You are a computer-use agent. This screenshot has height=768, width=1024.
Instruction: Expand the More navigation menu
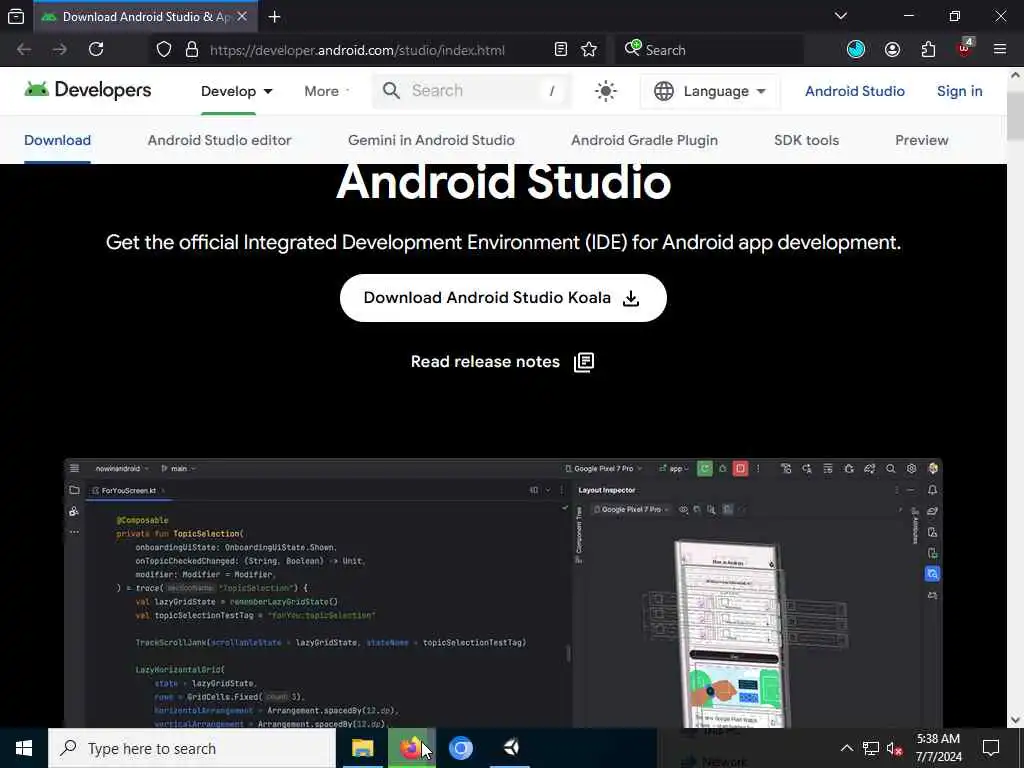(327, 91)
